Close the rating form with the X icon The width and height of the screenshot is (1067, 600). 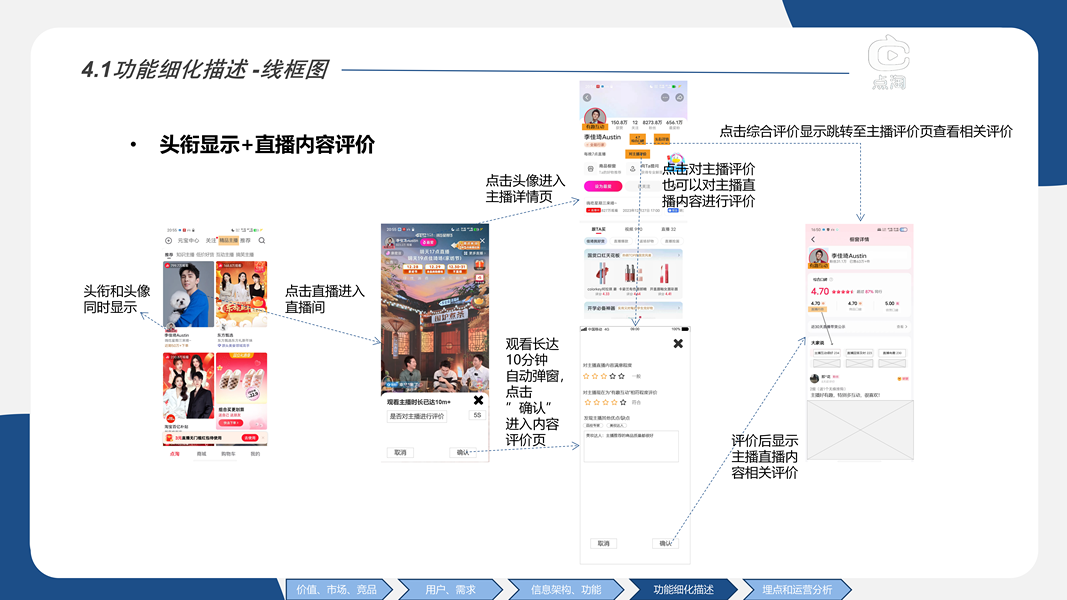pyautogui.click(x=678, y=344)
